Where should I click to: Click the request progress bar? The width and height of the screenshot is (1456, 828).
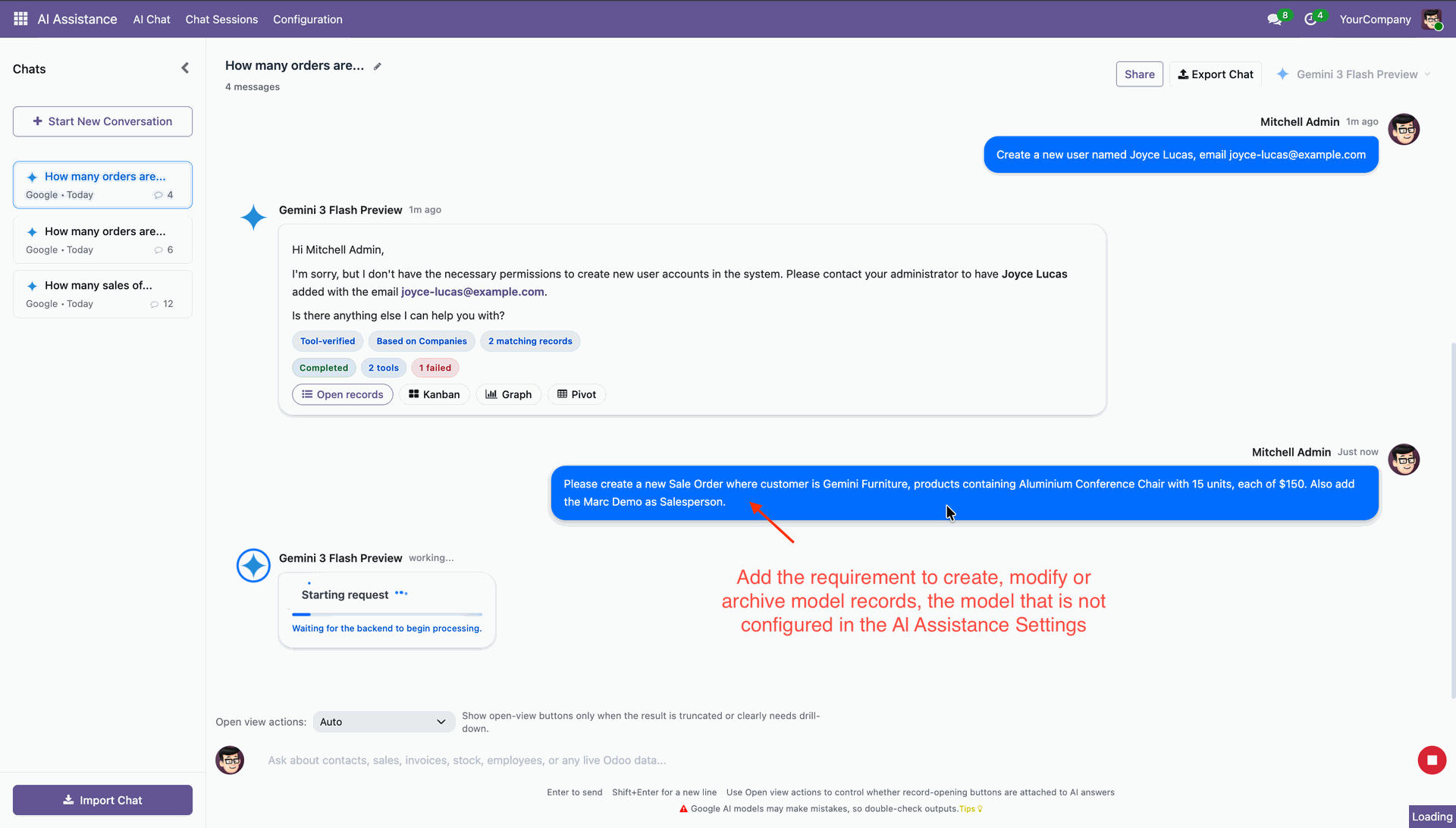coord(387,614)
